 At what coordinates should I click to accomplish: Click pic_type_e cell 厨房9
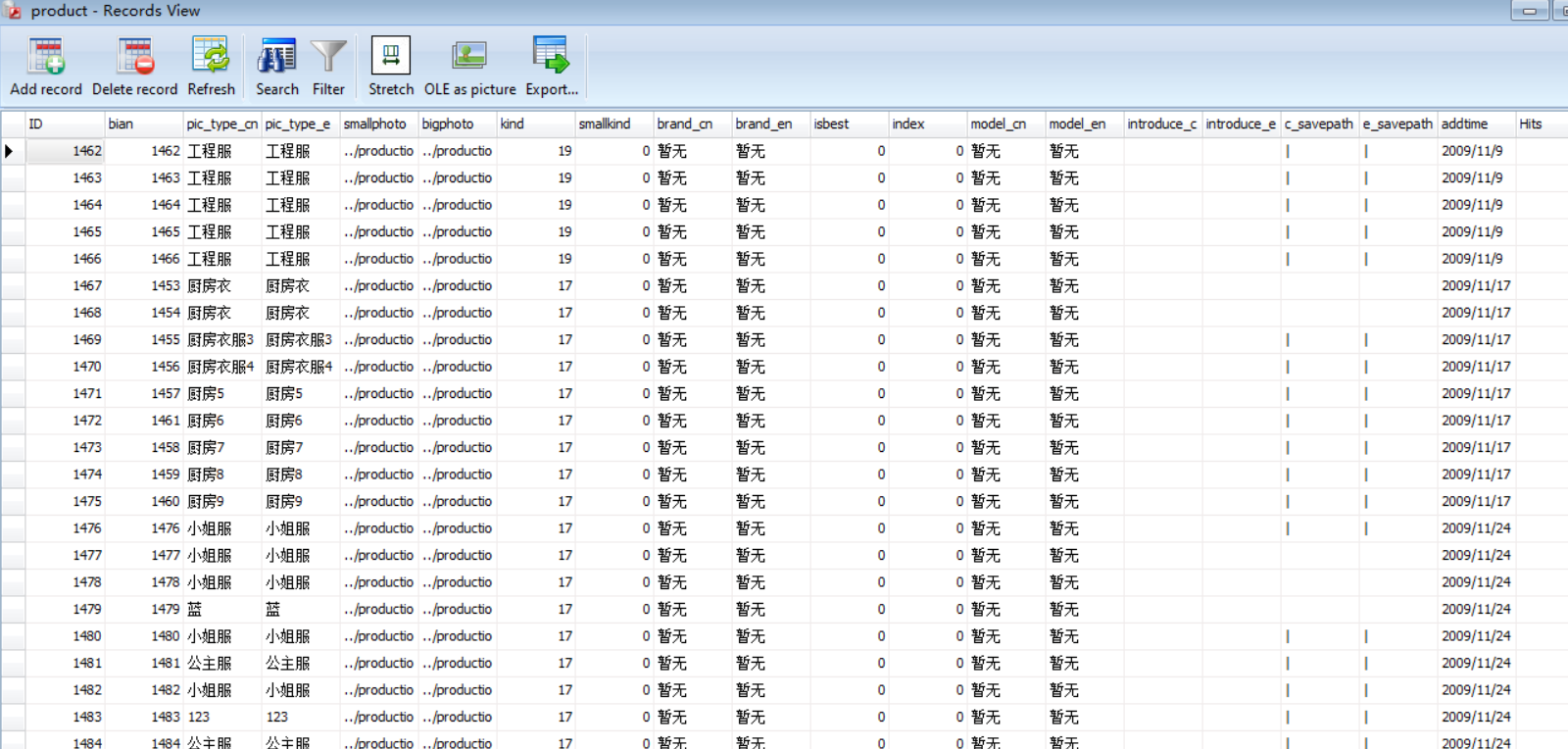click(x=301, y=502)
